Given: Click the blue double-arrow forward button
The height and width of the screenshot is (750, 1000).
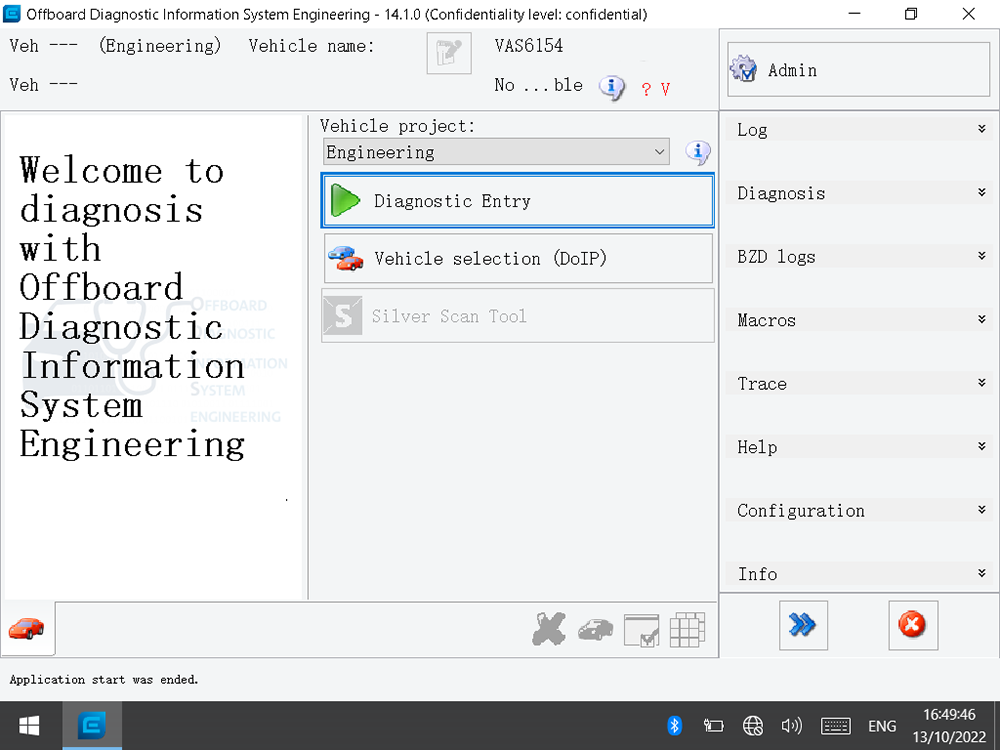Looking at the screenshot, I should pyautogui.click(x=803, y=625).
